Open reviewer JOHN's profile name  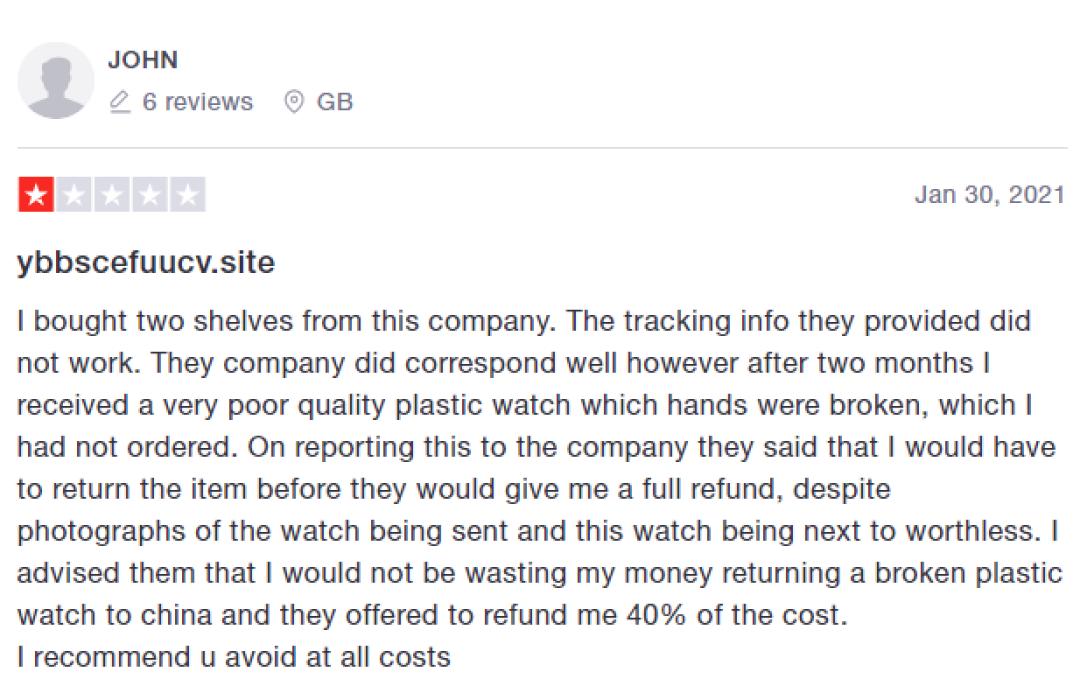tap(143, 60)
